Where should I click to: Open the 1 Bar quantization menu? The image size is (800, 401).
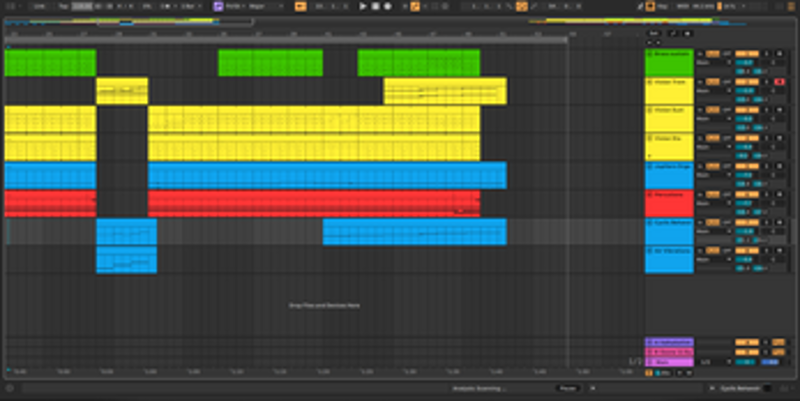pos(187,6)
